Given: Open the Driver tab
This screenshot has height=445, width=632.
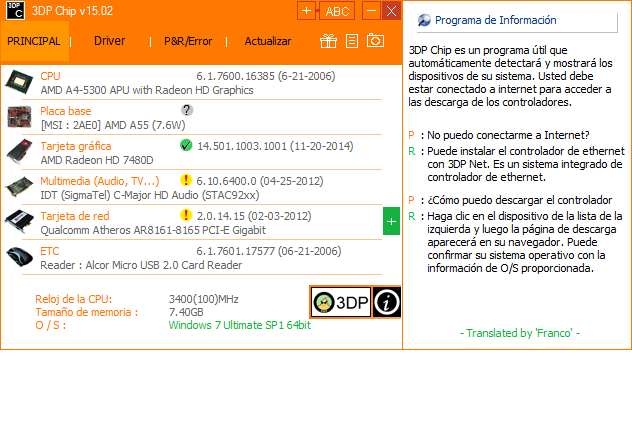Looking at the screenshot, I should point(110,41).
